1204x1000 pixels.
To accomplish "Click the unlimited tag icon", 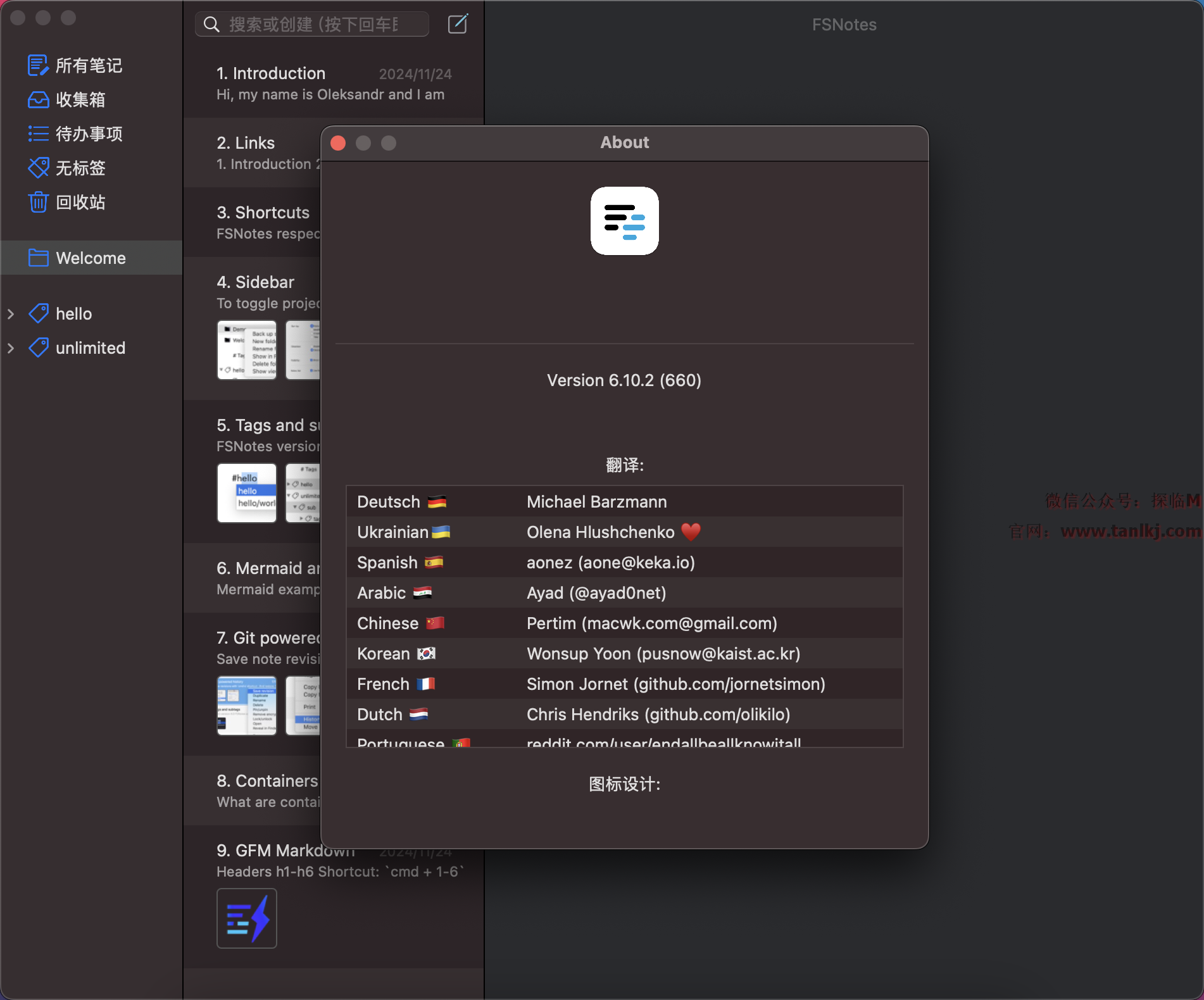I will (38, 347).
